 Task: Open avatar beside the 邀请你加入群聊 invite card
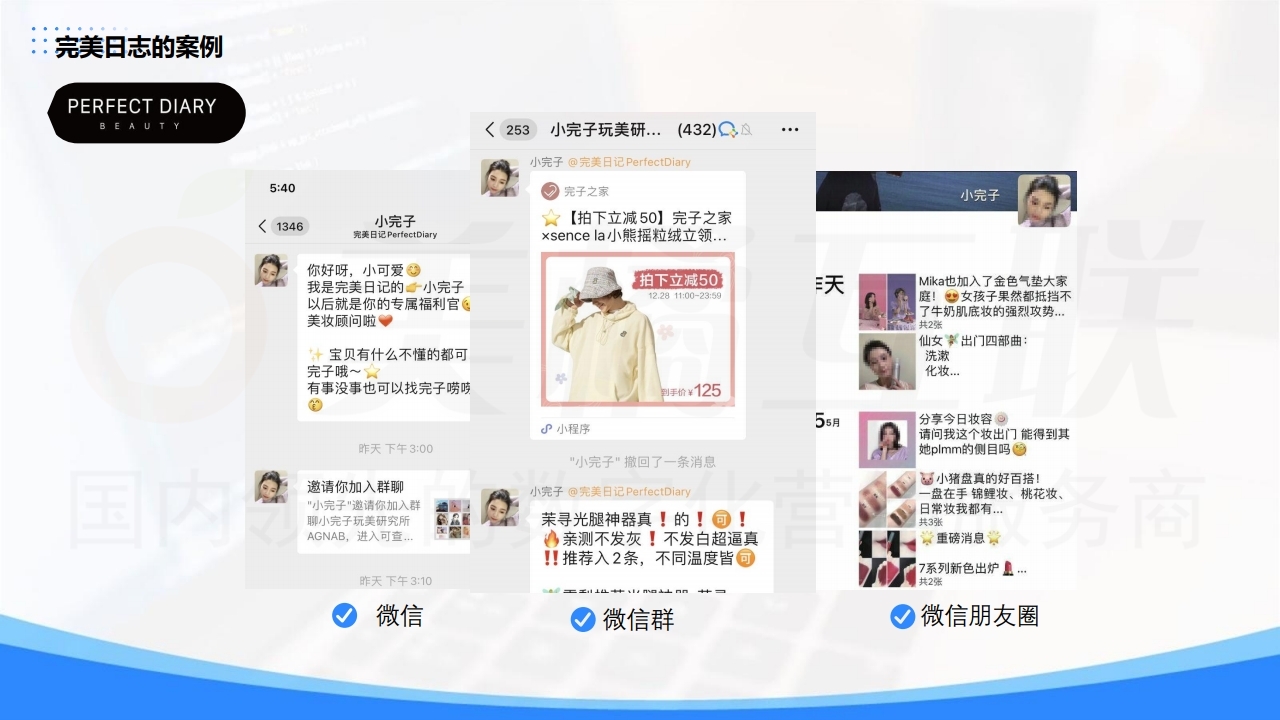(270, 486)
